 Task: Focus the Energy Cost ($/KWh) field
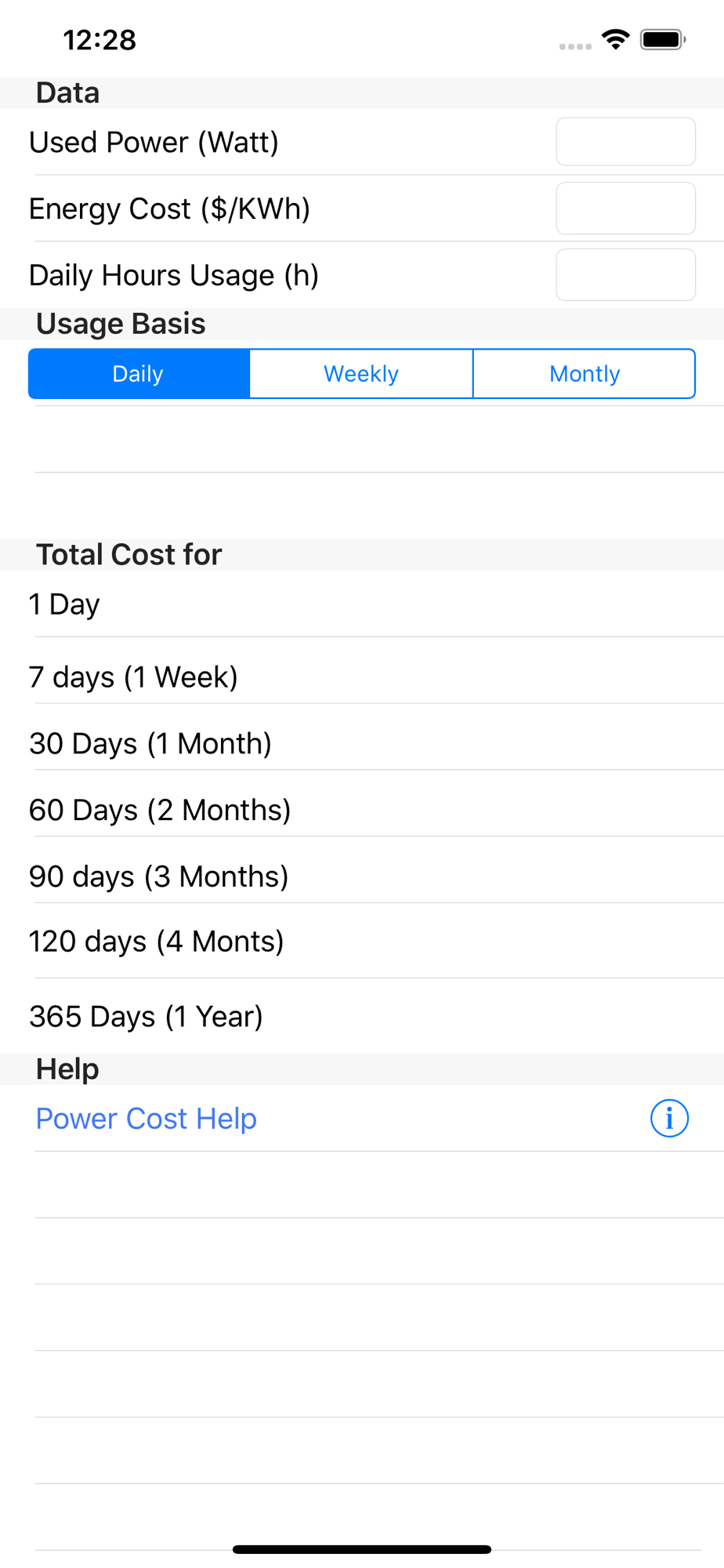point(625,209)
